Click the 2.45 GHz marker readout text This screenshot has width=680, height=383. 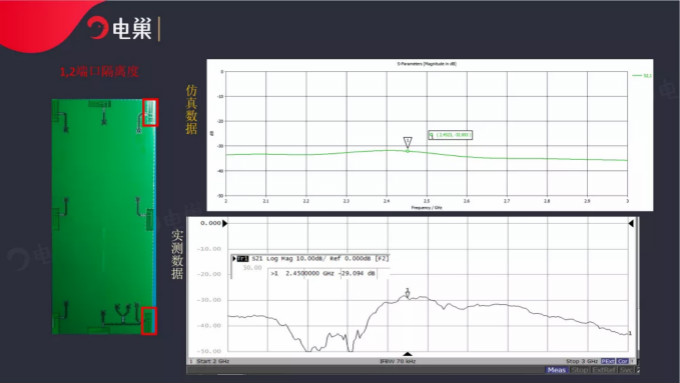[323, 274]
